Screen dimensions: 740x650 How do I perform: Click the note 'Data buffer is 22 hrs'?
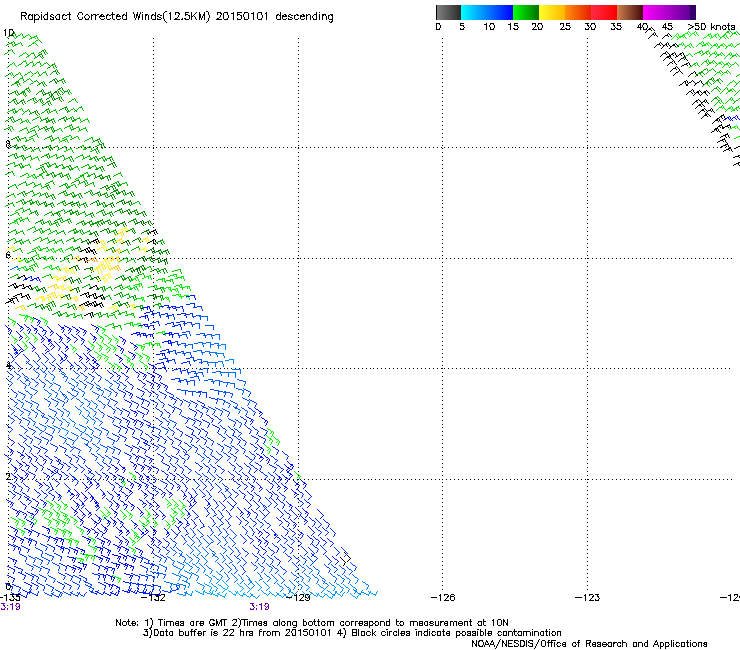[x=204, y=633]
